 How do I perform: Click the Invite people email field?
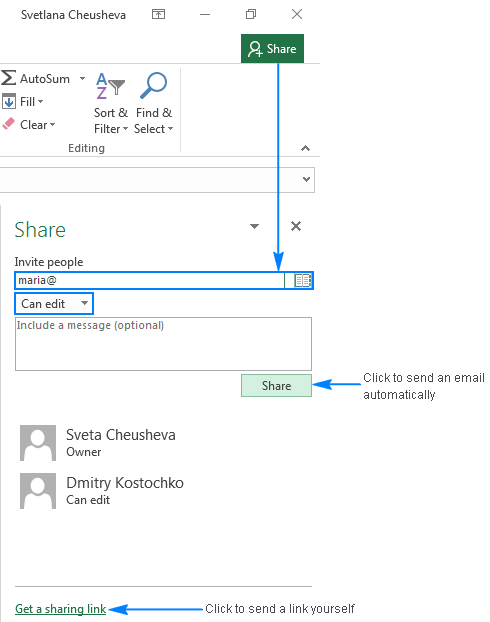click(150, 280)
